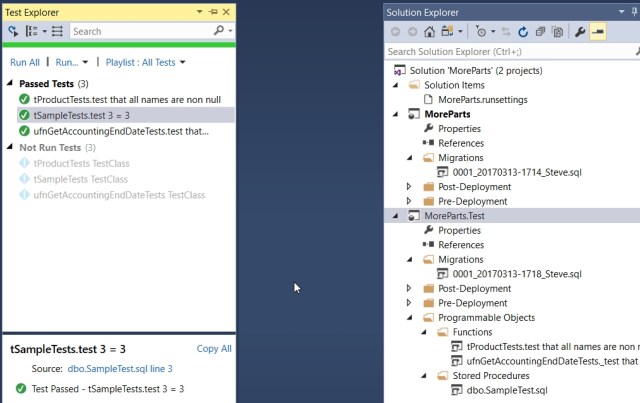
Task: Click the Run All link
Action: coord(25,63)
